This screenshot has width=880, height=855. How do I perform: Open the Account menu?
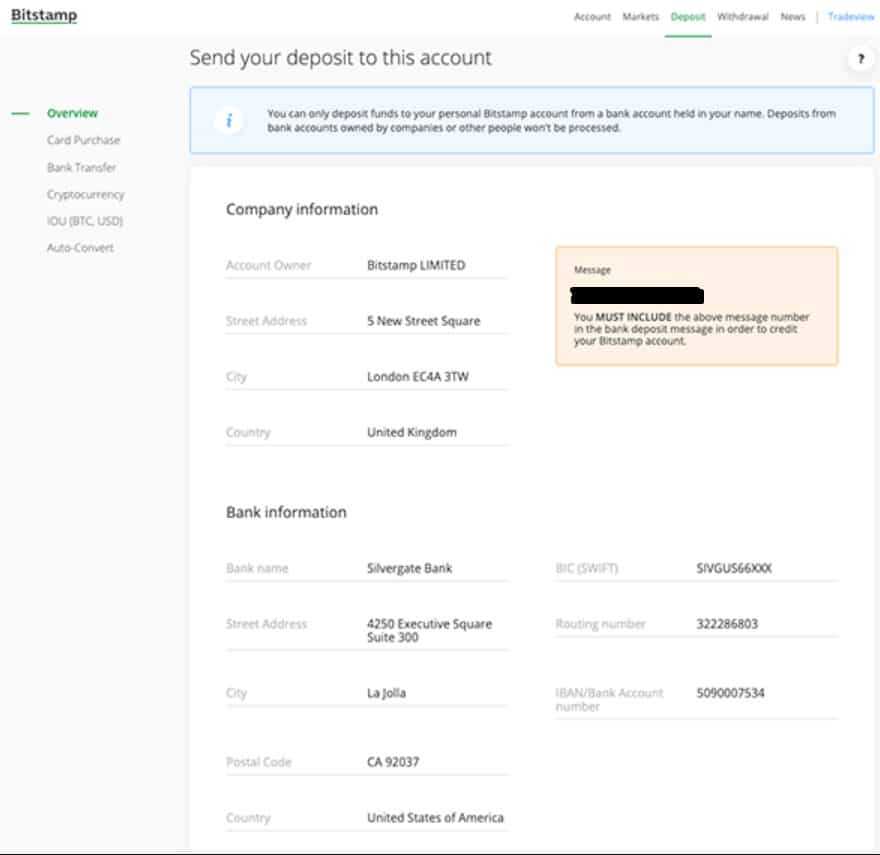tap(592, 16)
